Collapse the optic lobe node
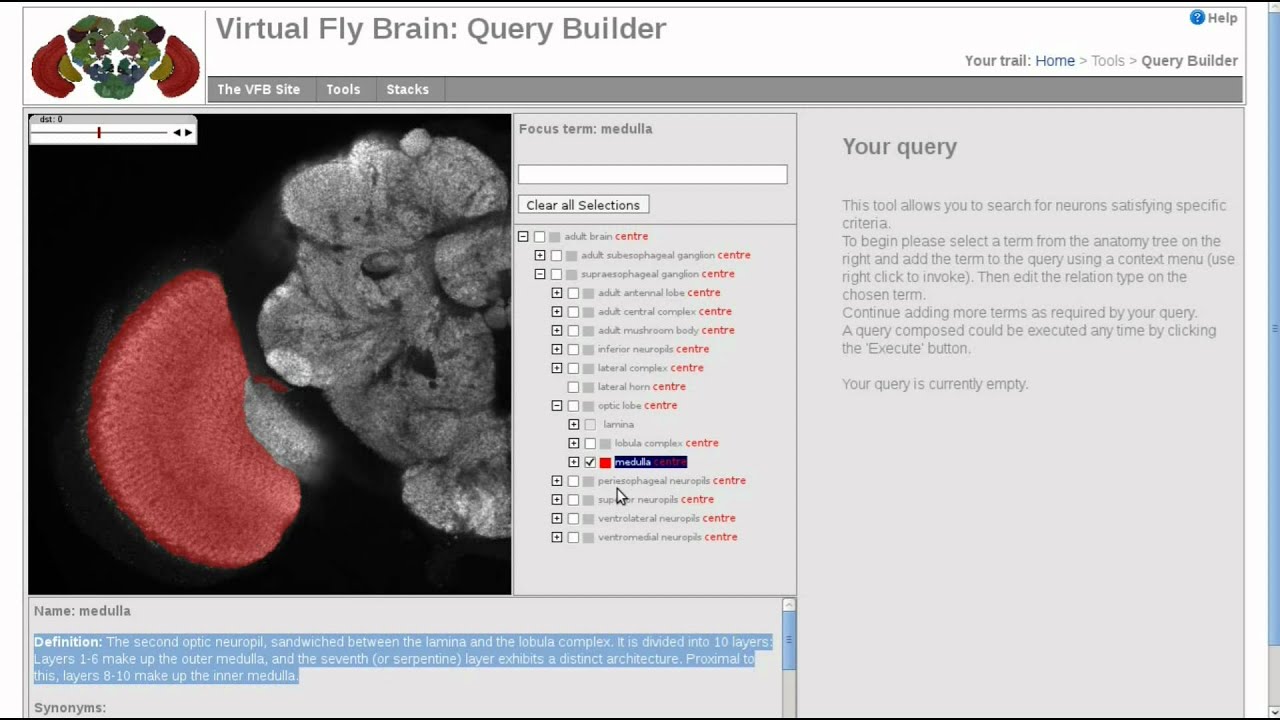 pyautogui.click(x=557, y=406)
